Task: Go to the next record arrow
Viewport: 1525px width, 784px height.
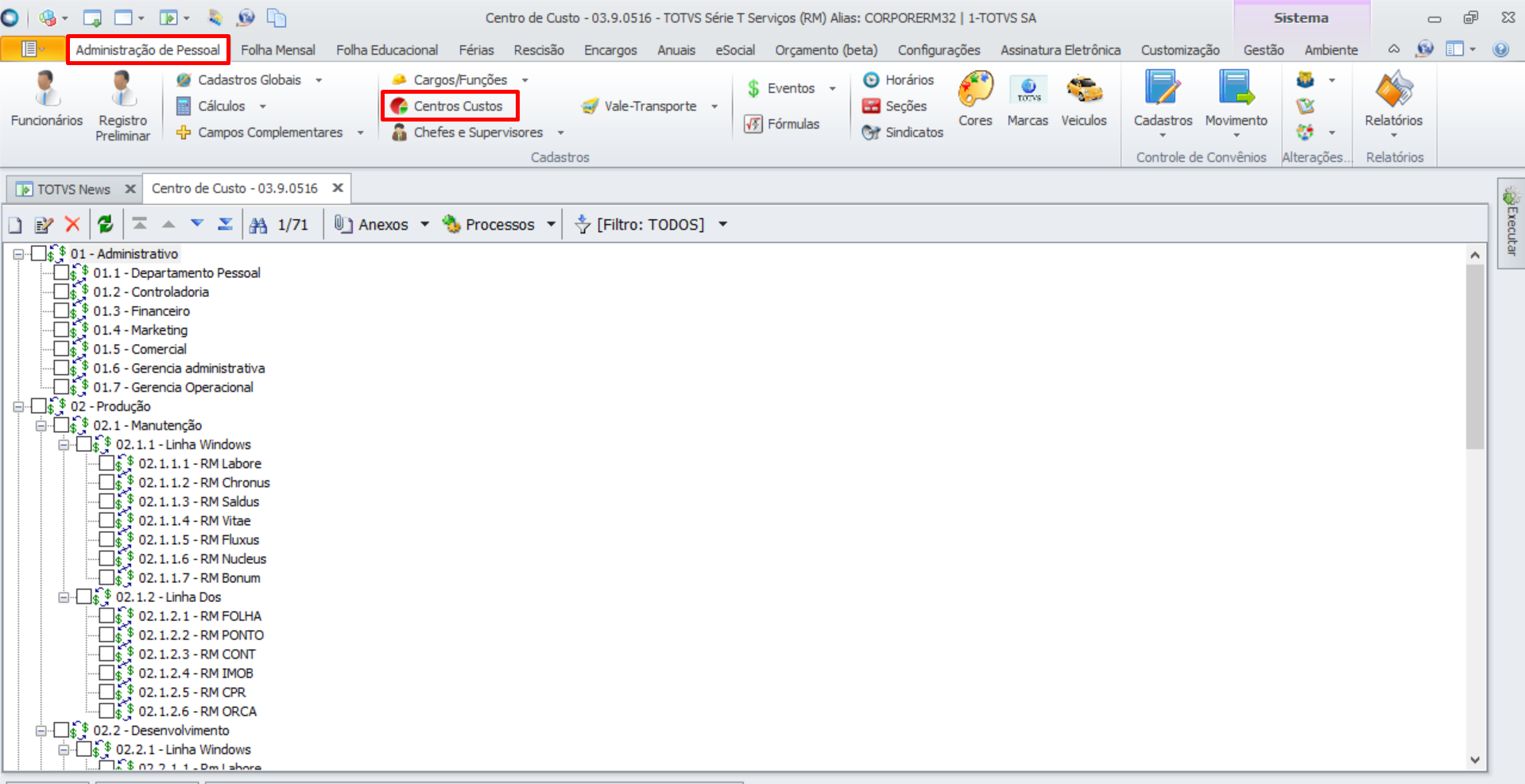Action: point(197,224)
